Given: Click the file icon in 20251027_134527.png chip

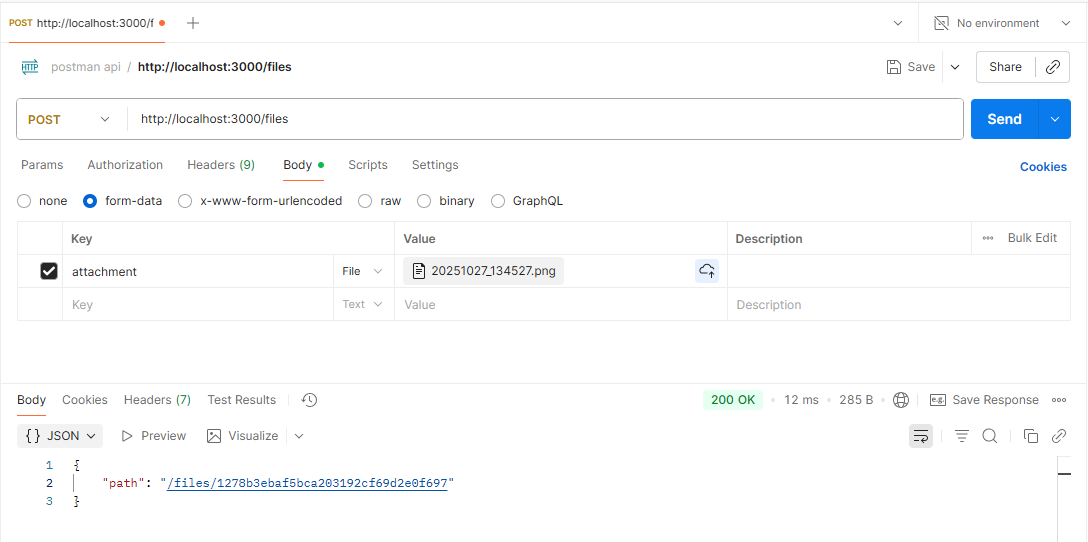Looking at the screenshot, I should coord(418,271).
